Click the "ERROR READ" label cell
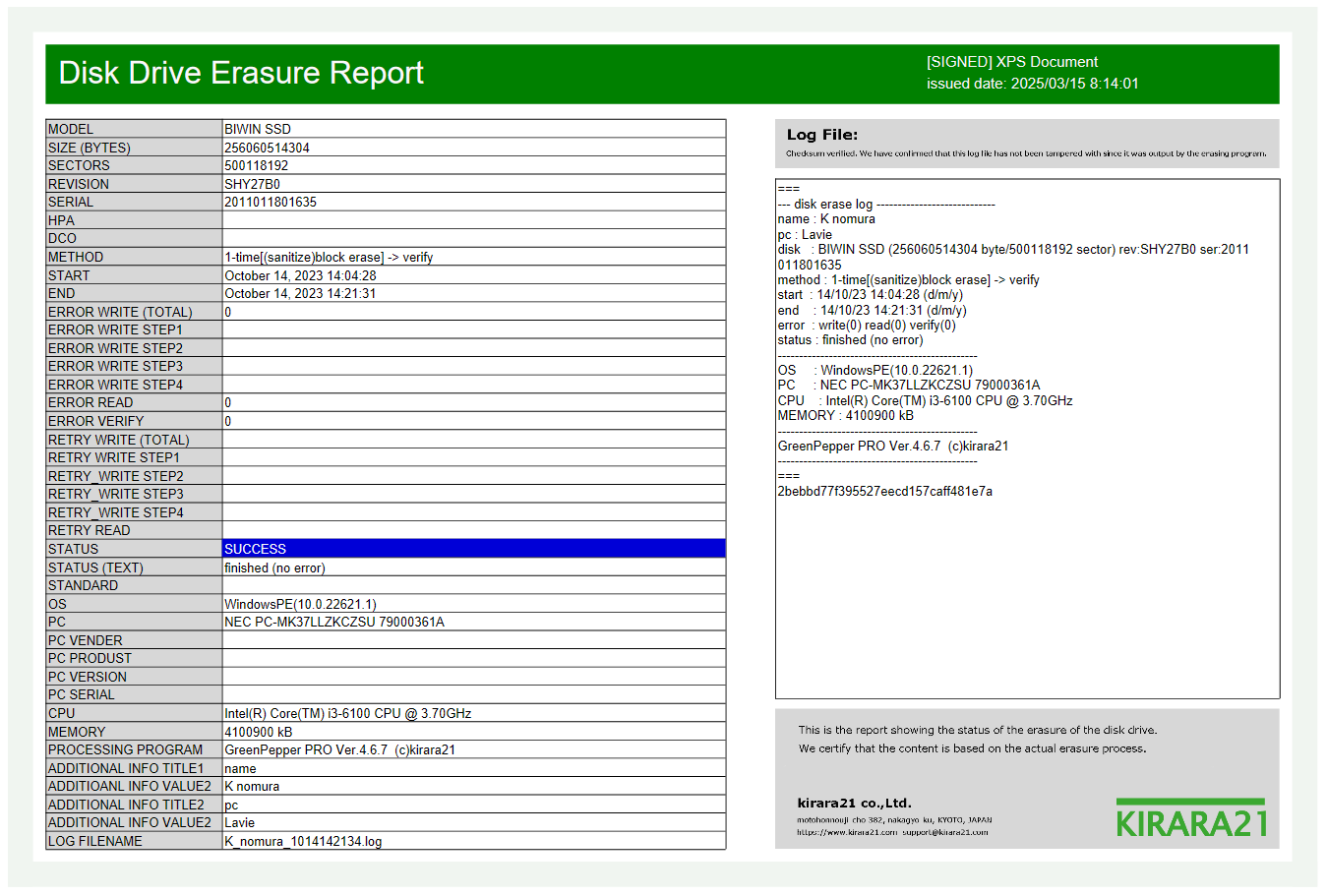Screen dimensions: 1327x896 134,402
